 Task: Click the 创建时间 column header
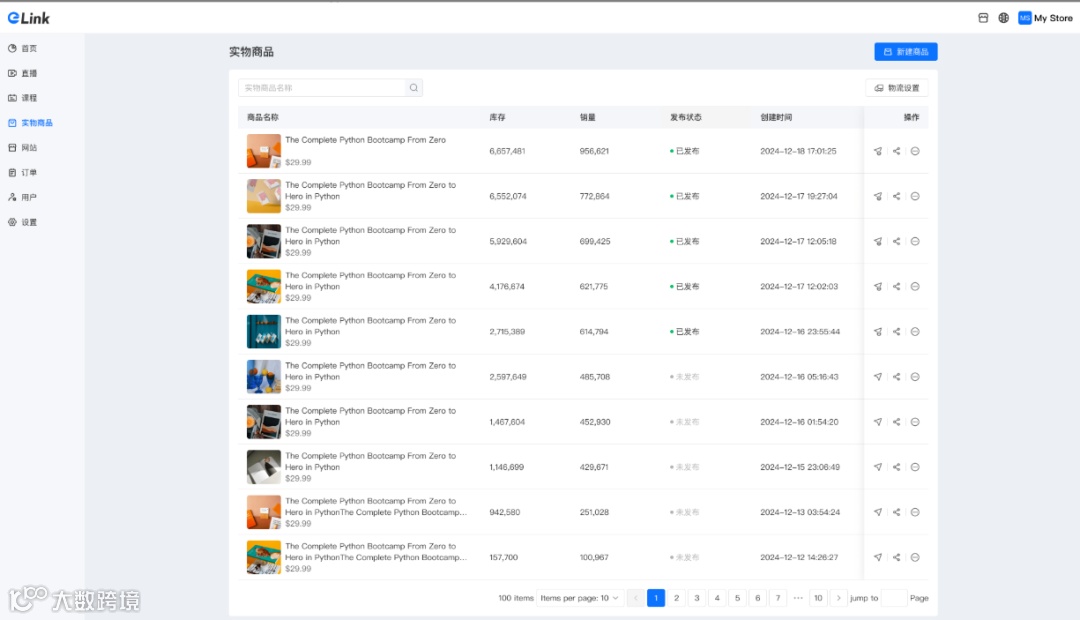click(776, 117)
